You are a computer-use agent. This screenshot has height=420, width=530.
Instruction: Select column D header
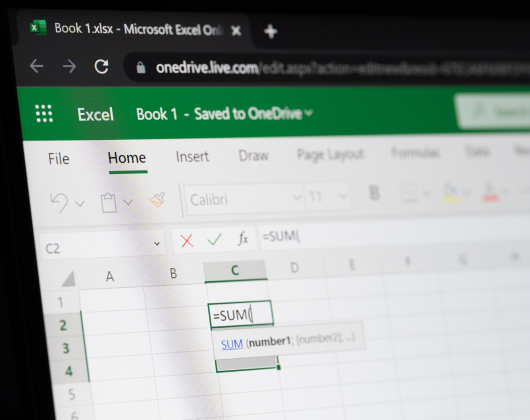(295, 268)
